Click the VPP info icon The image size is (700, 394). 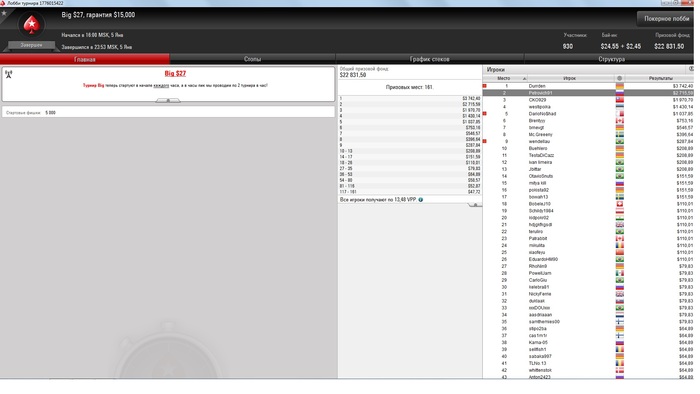[x=421, y=200]
